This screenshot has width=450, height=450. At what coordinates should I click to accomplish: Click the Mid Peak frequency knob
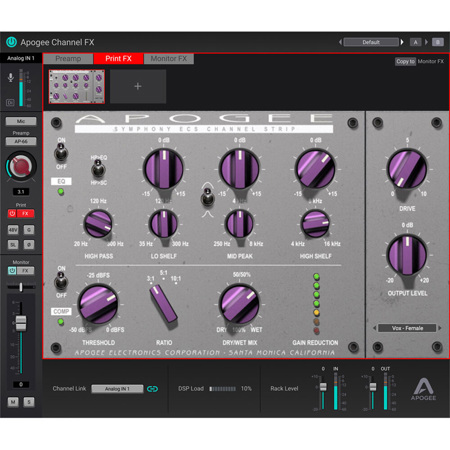(x=239, y=224)
